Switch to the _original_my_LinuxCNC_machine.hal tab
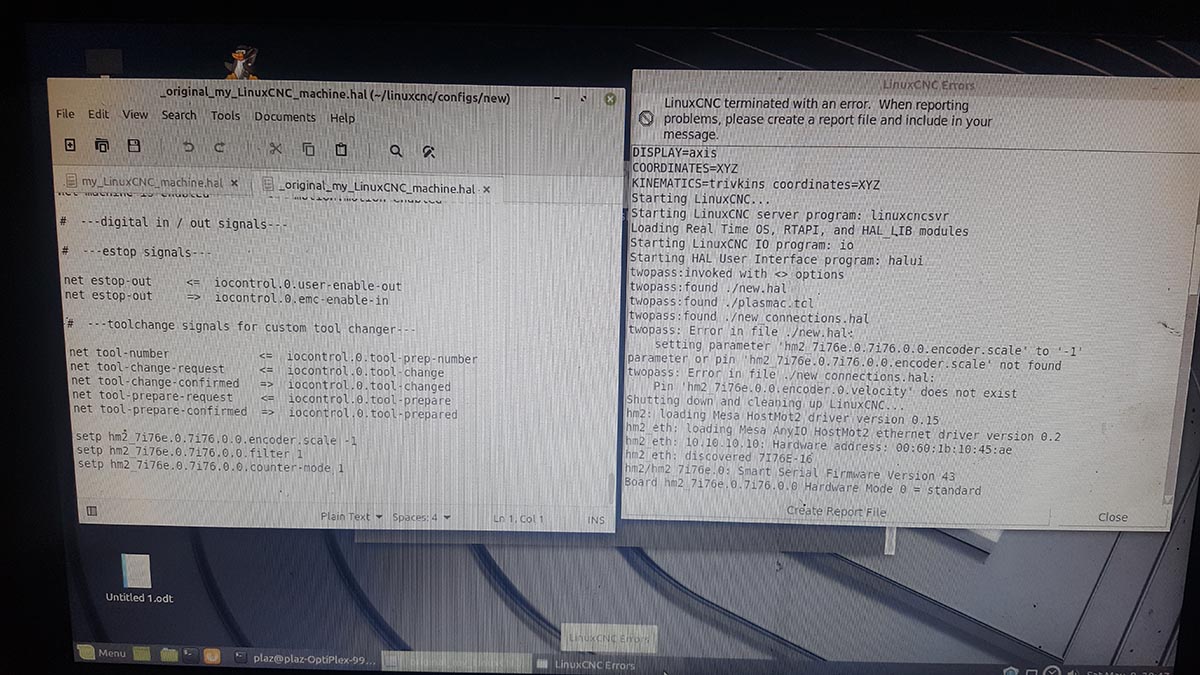 377,188
